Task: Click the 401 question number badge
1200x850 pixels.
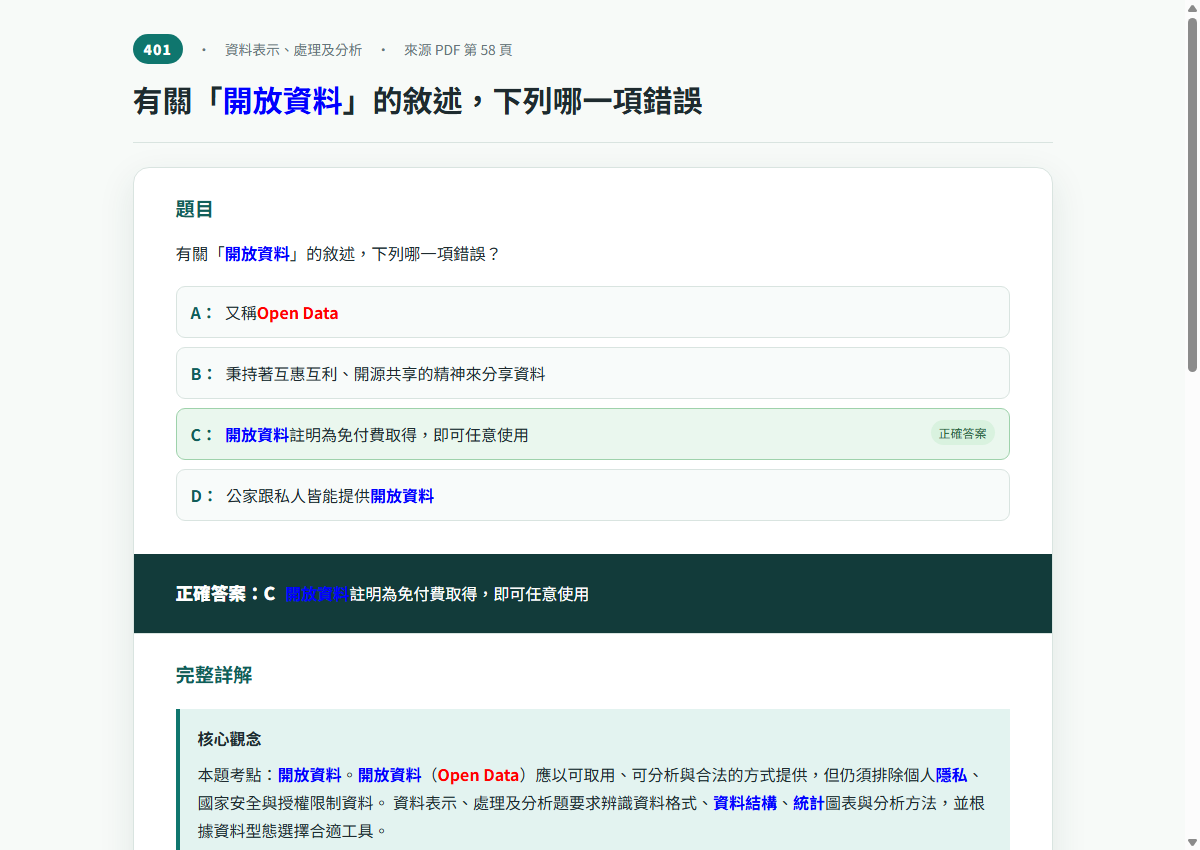Action: [158, 49]
